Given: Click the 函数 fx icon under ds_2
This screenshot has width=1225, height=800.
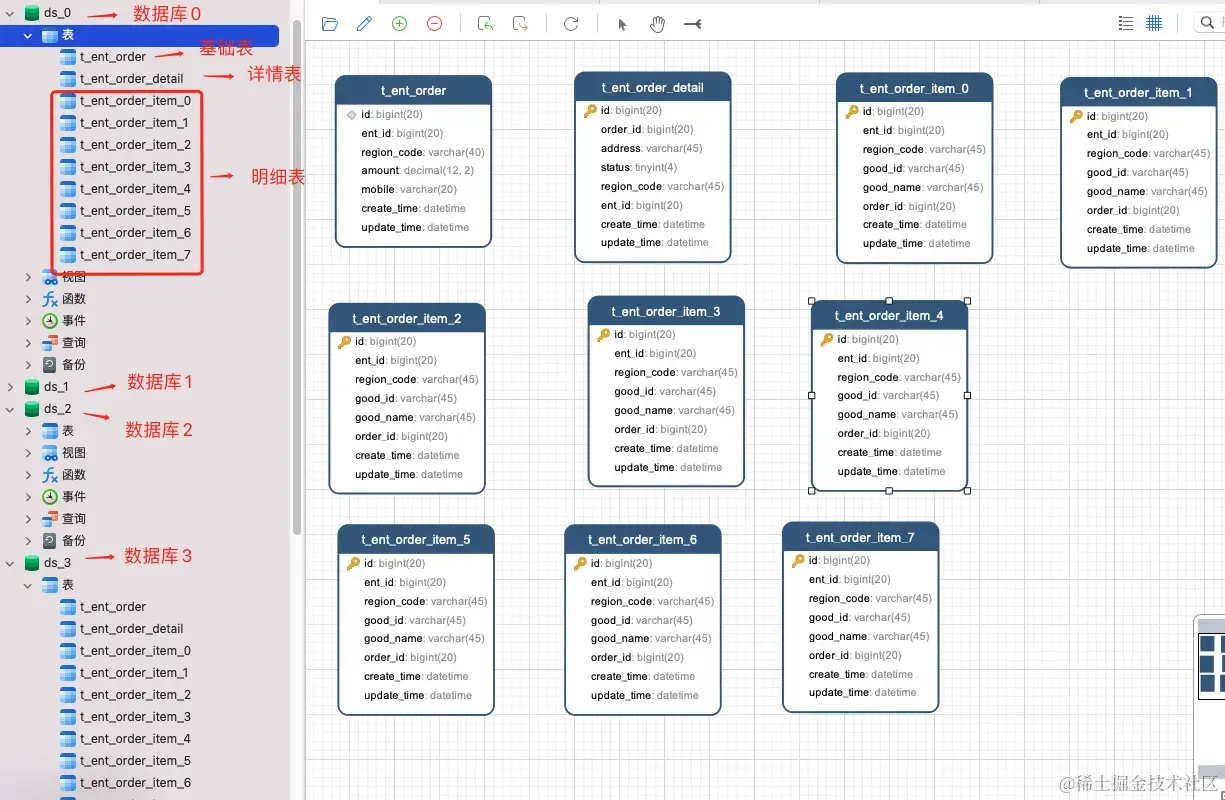Looking at the screenshot, I should pos(50,475).
